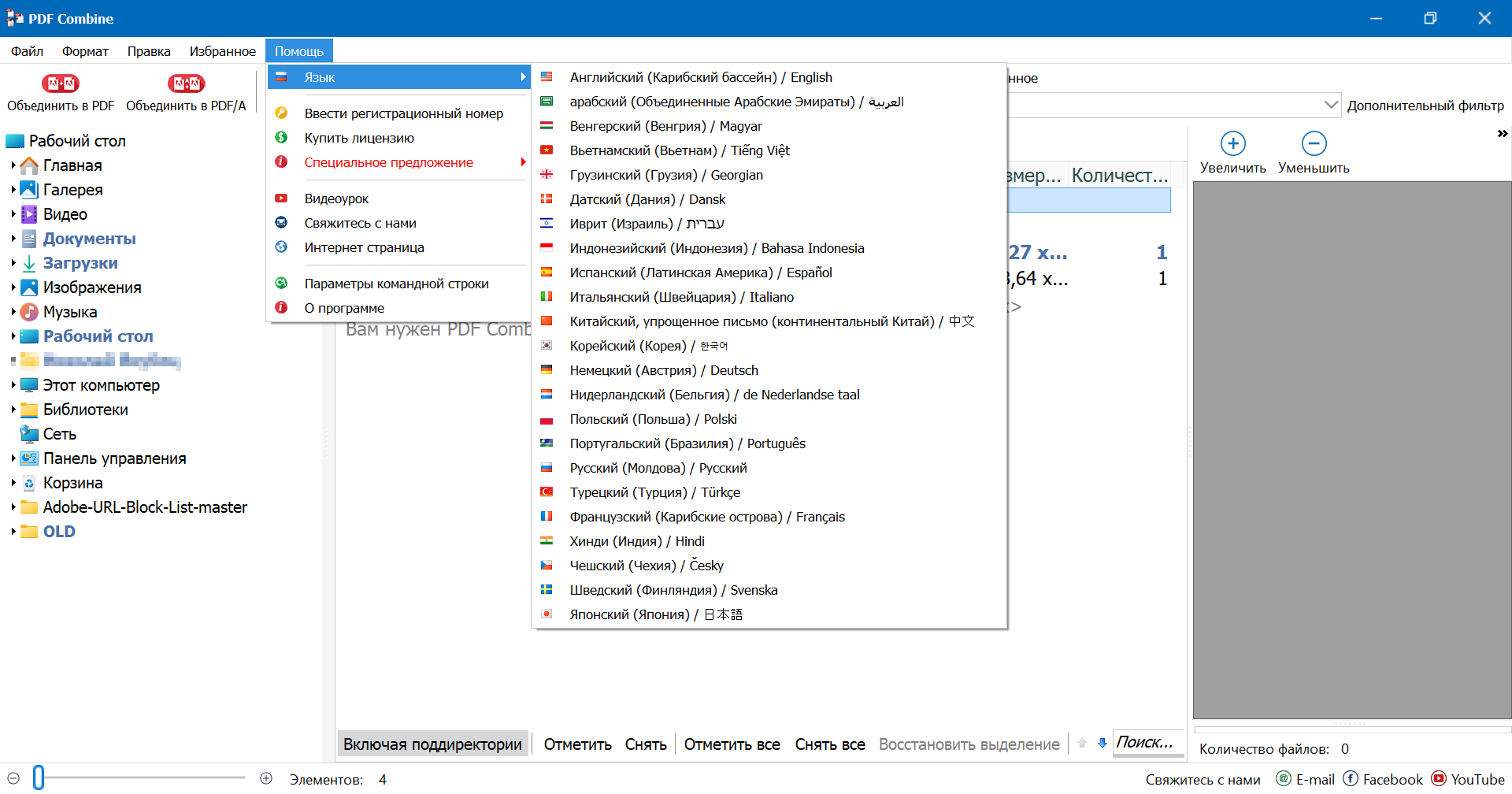Click the Панель управления icon
The image size is (1512, 794).
29,458
